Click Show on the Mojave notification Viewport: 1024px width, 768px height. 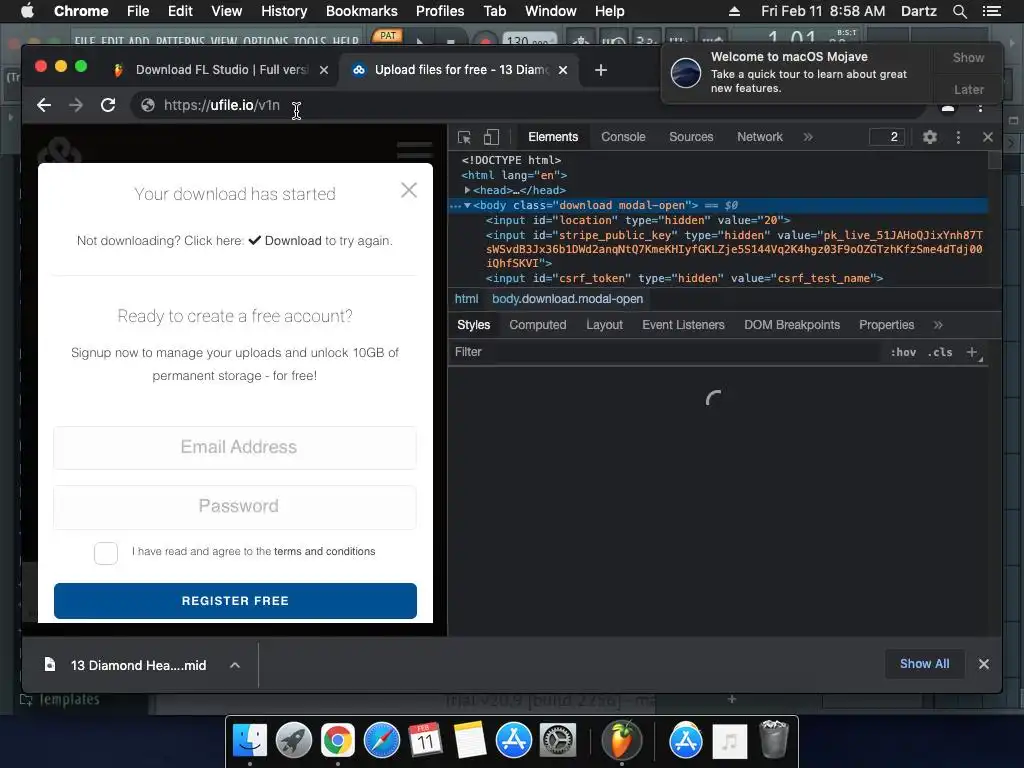click(x=968, y=57)
